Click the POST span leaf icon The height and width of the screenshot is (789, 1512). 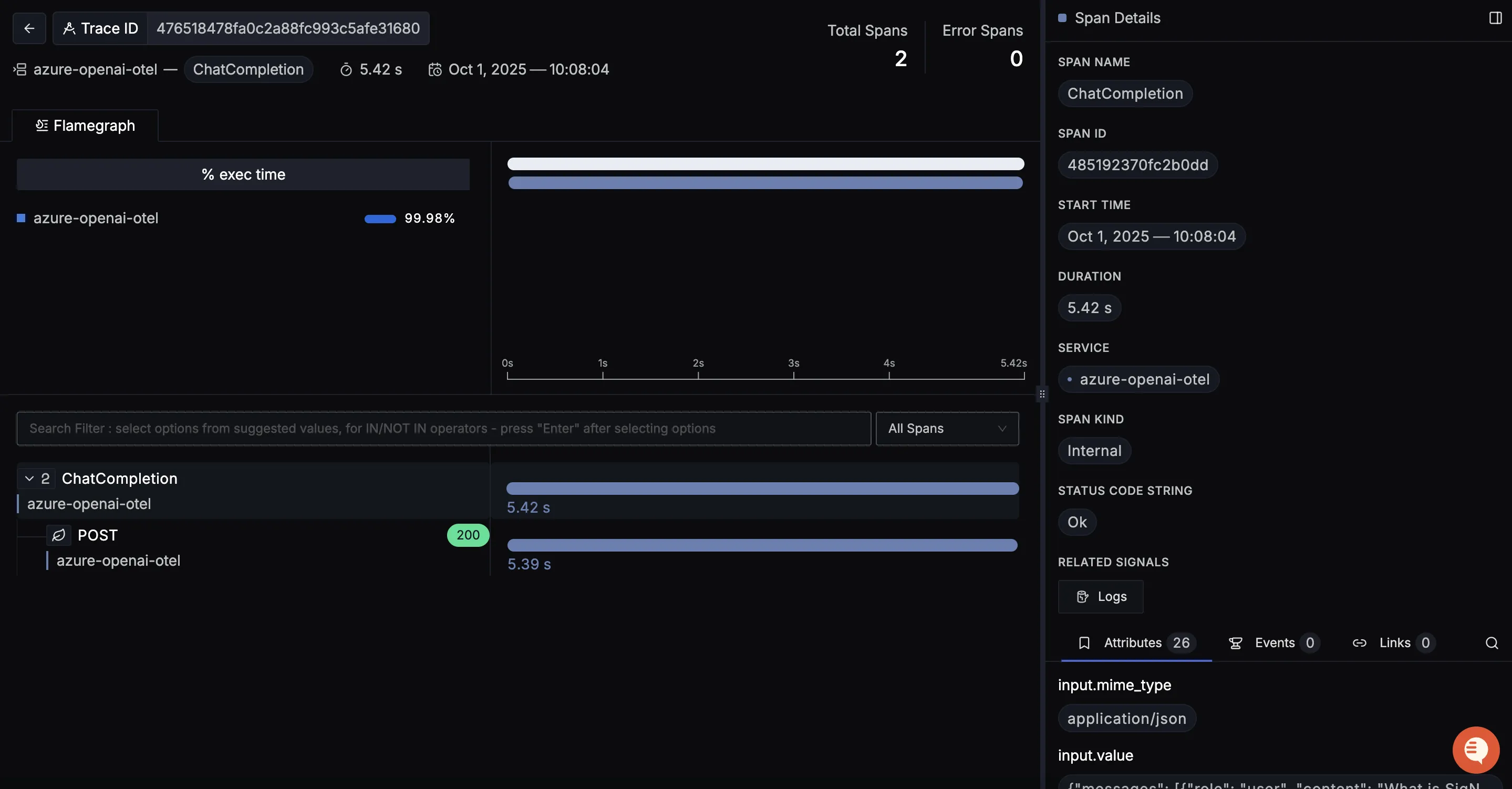coord(59,535)
